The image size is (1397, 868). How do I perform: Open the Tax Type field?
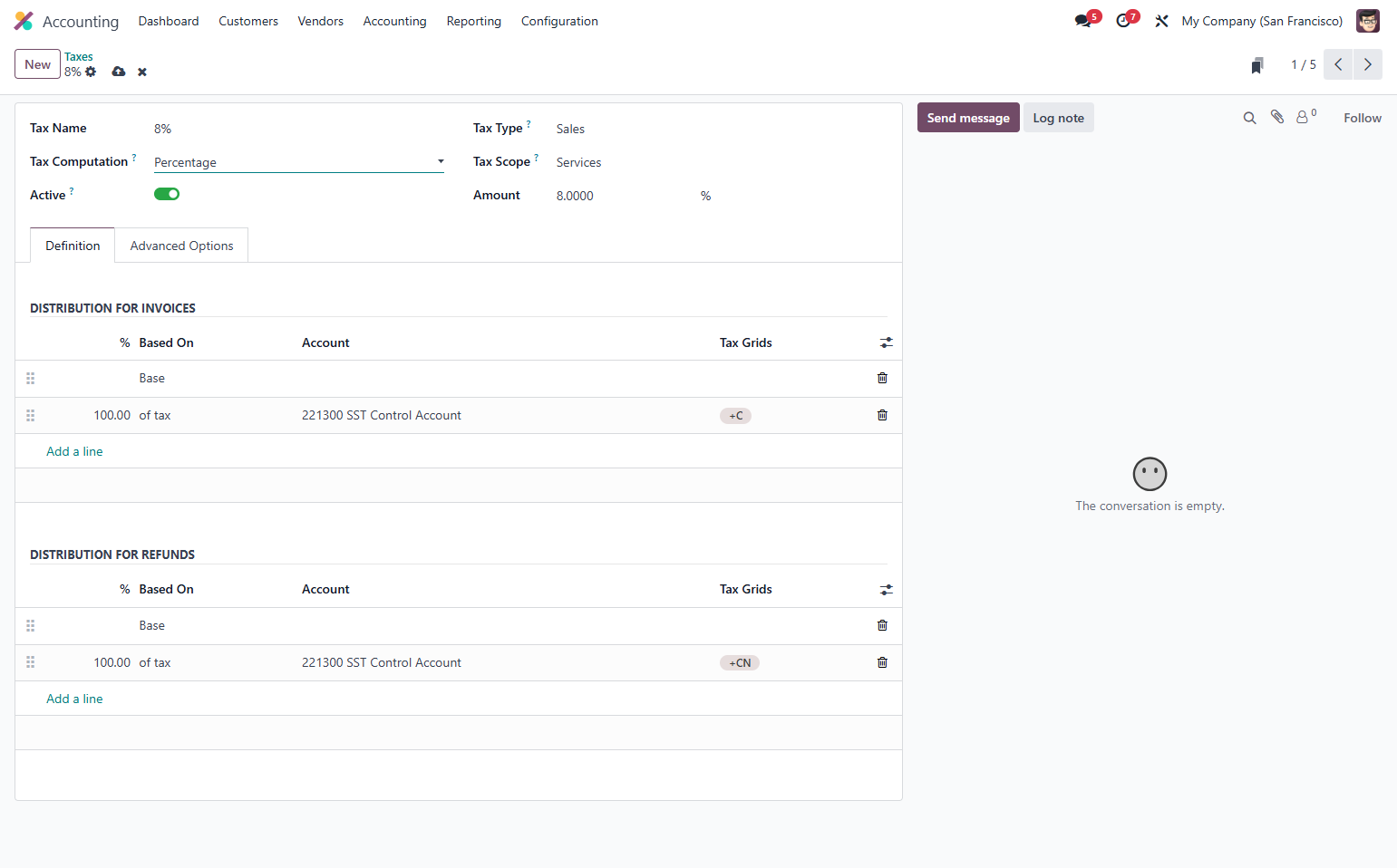[x=570, y=129]
